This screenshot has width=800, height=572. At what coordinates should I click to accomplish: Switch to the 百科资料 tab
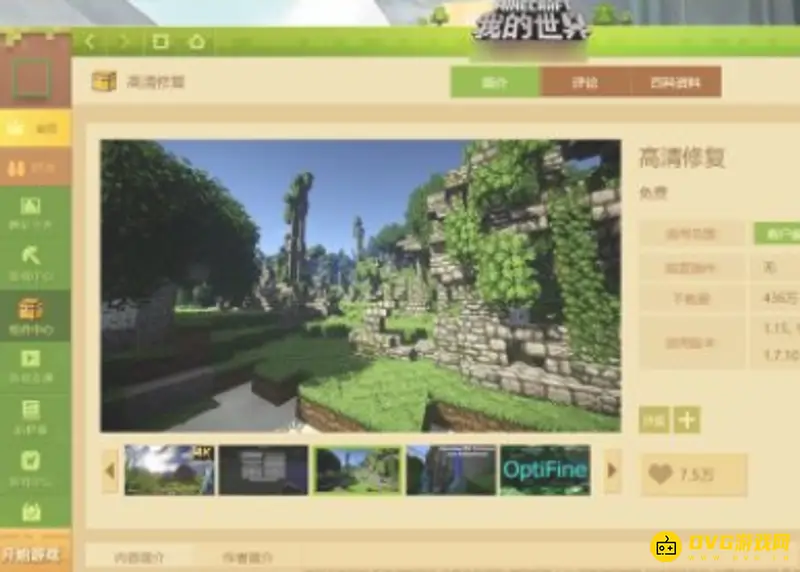pyautogui.click(x=676, y=82)
